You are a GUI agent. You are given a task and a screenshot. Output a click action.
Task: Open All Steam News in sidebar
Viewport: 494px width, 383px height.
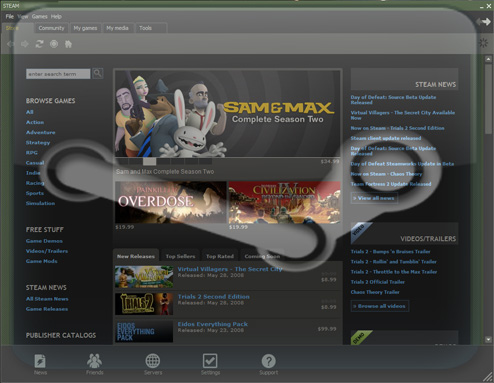(47, 299)
